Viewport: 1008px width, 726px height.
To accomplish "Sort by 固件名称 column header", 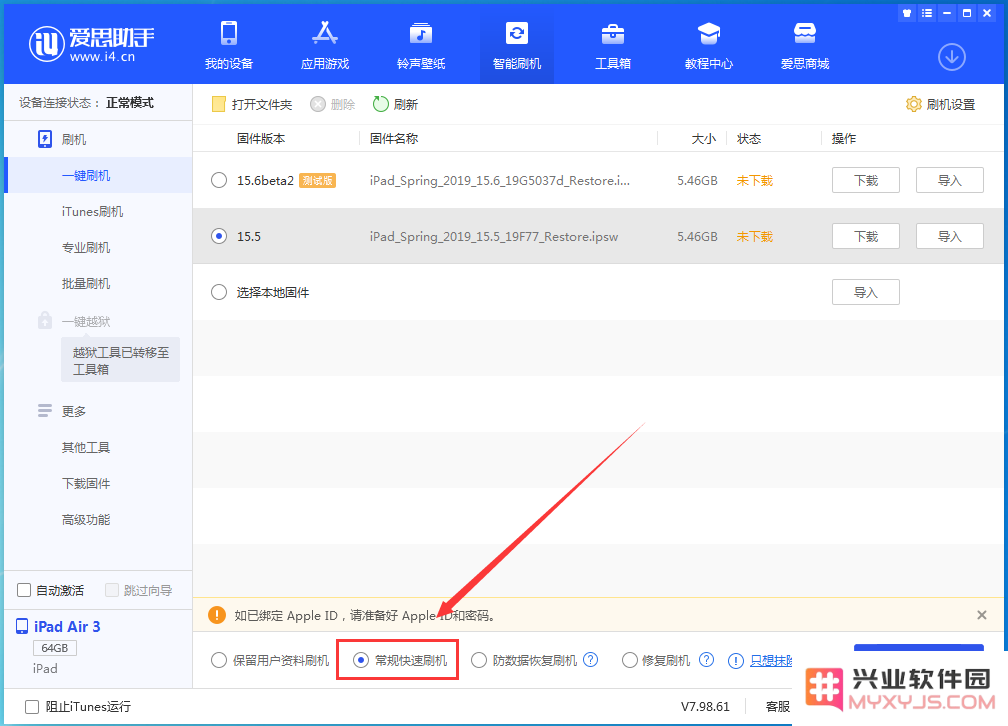I will pos(394,138).
